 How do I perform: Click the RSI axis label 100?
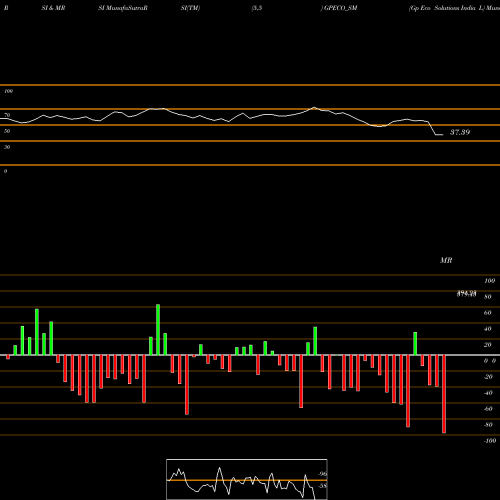9,91
